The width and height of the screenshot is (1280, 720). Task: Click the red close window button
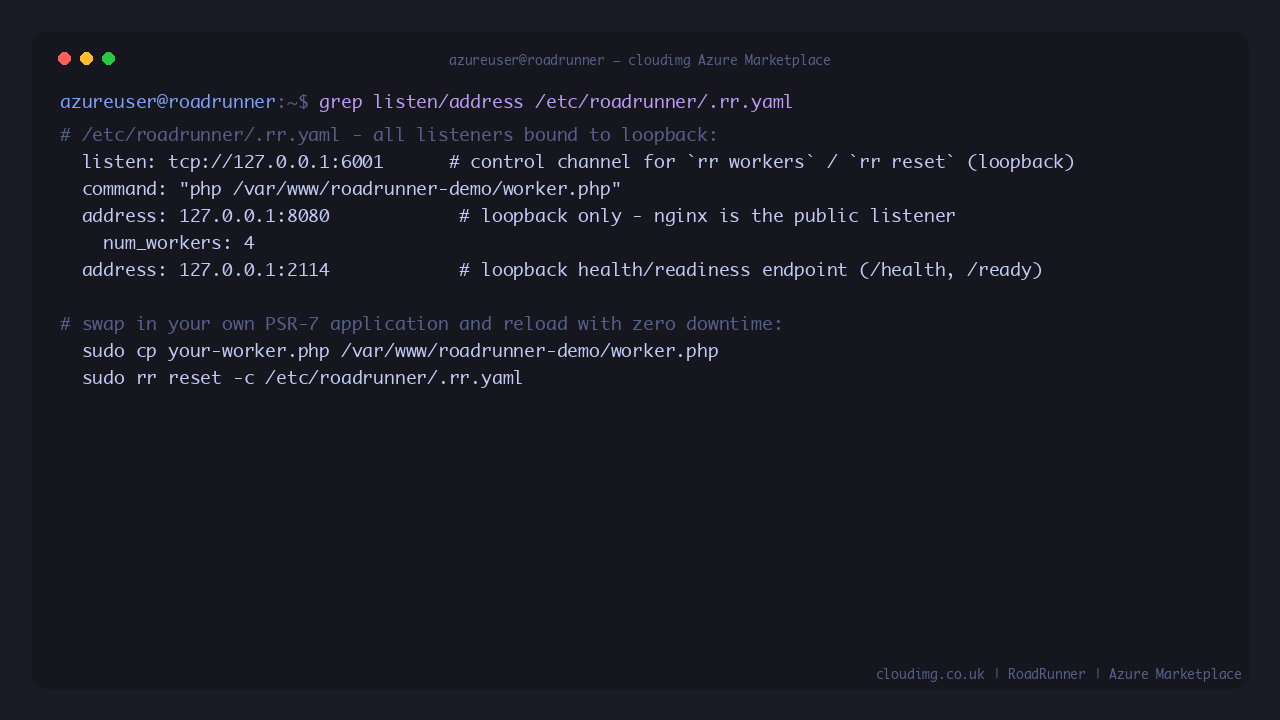[x=65, y=59]
